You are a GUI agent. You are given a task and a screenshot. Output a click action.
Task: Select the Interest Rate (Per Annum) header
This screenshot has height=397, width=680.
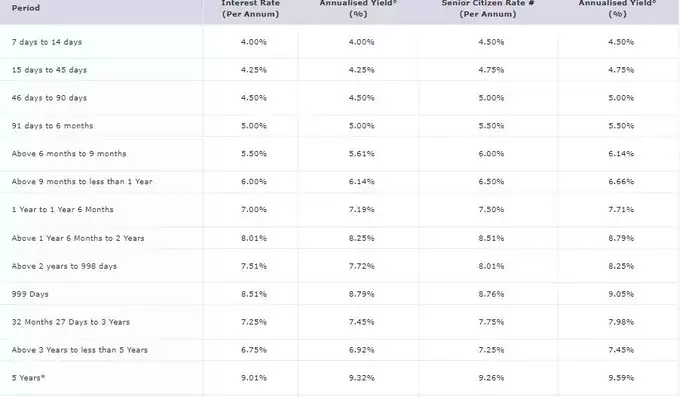(x=250, y=9)
